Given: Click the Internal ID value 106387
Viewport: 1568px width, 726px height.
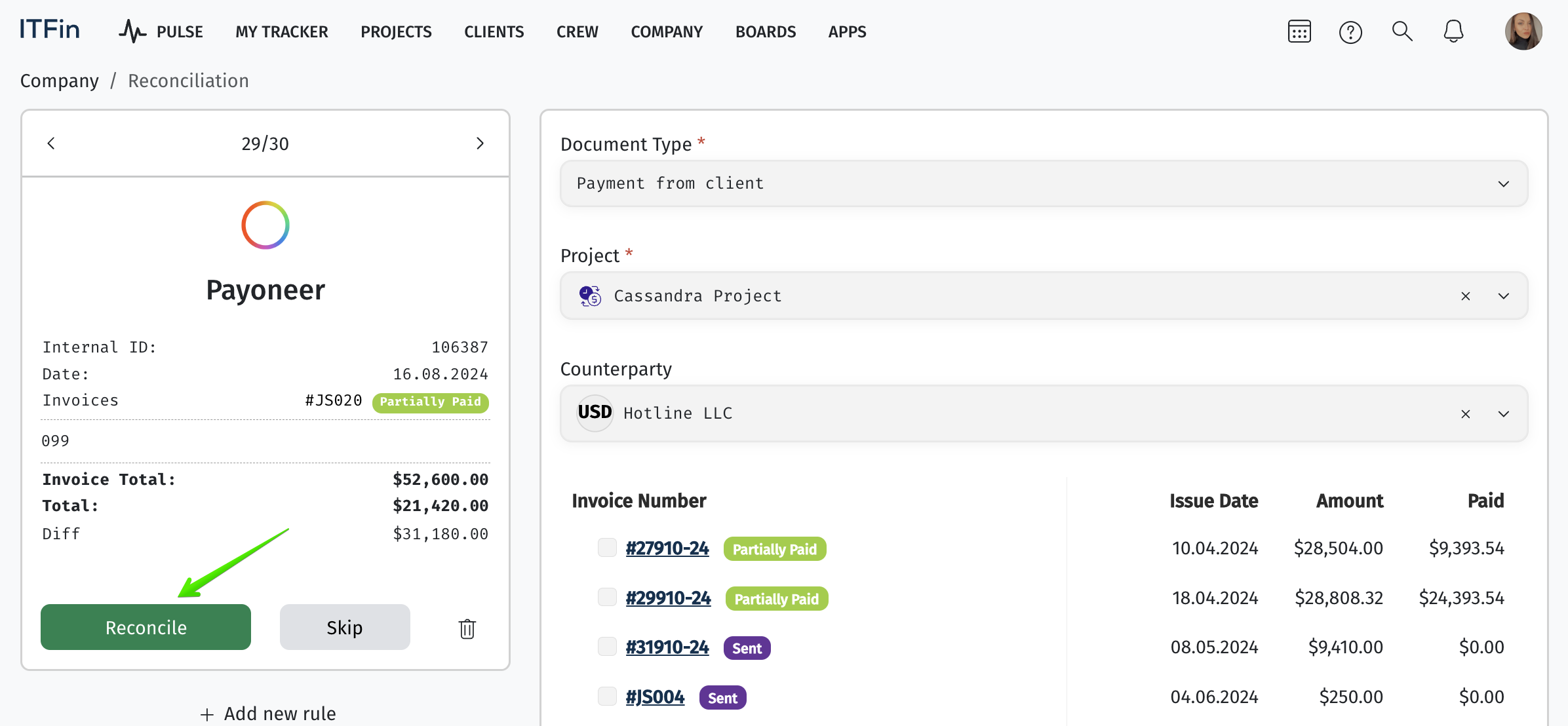Looking at the screenshot, I should coord(460,347).
